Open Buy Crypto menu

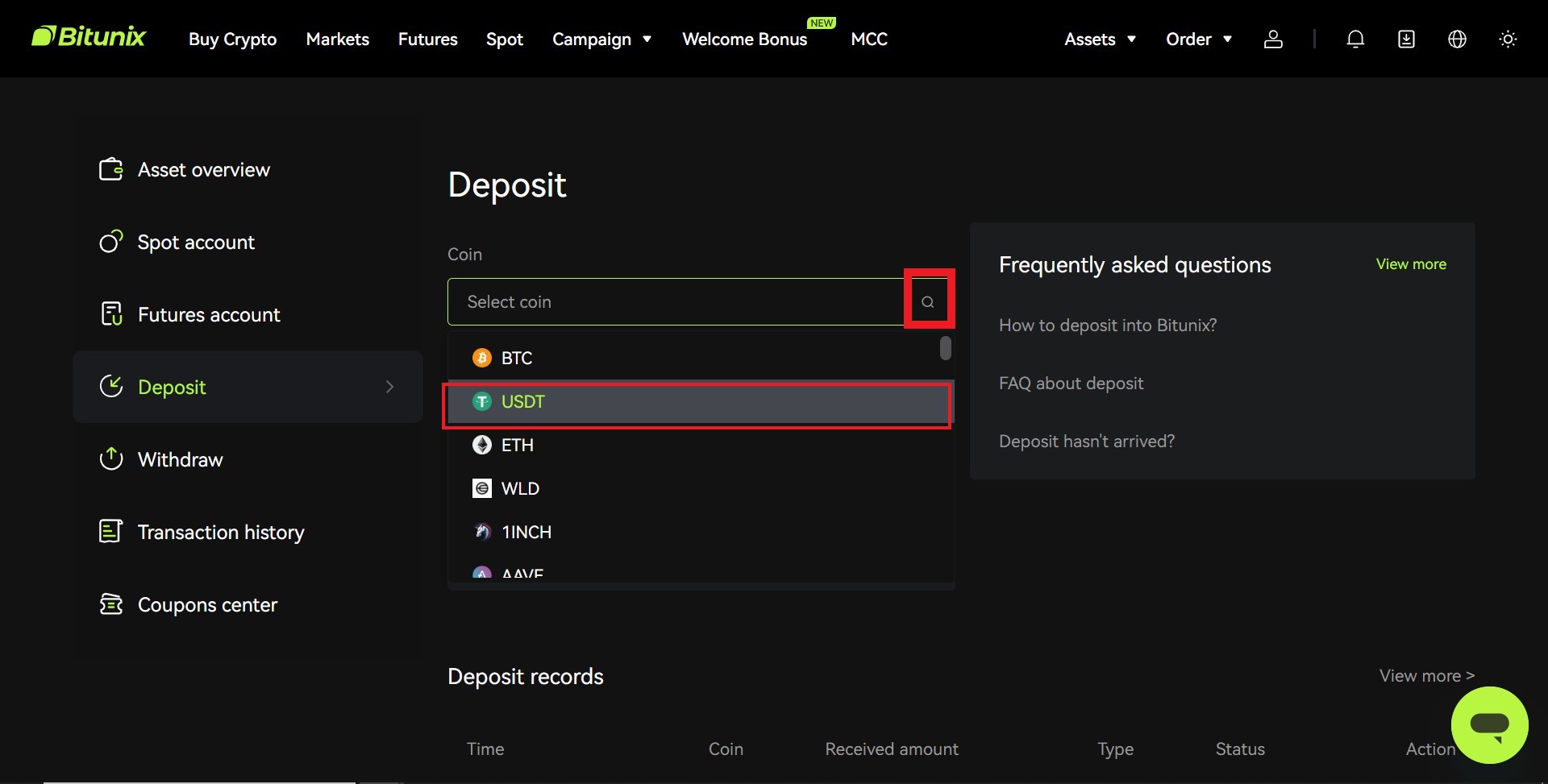[x=232, y=39]
